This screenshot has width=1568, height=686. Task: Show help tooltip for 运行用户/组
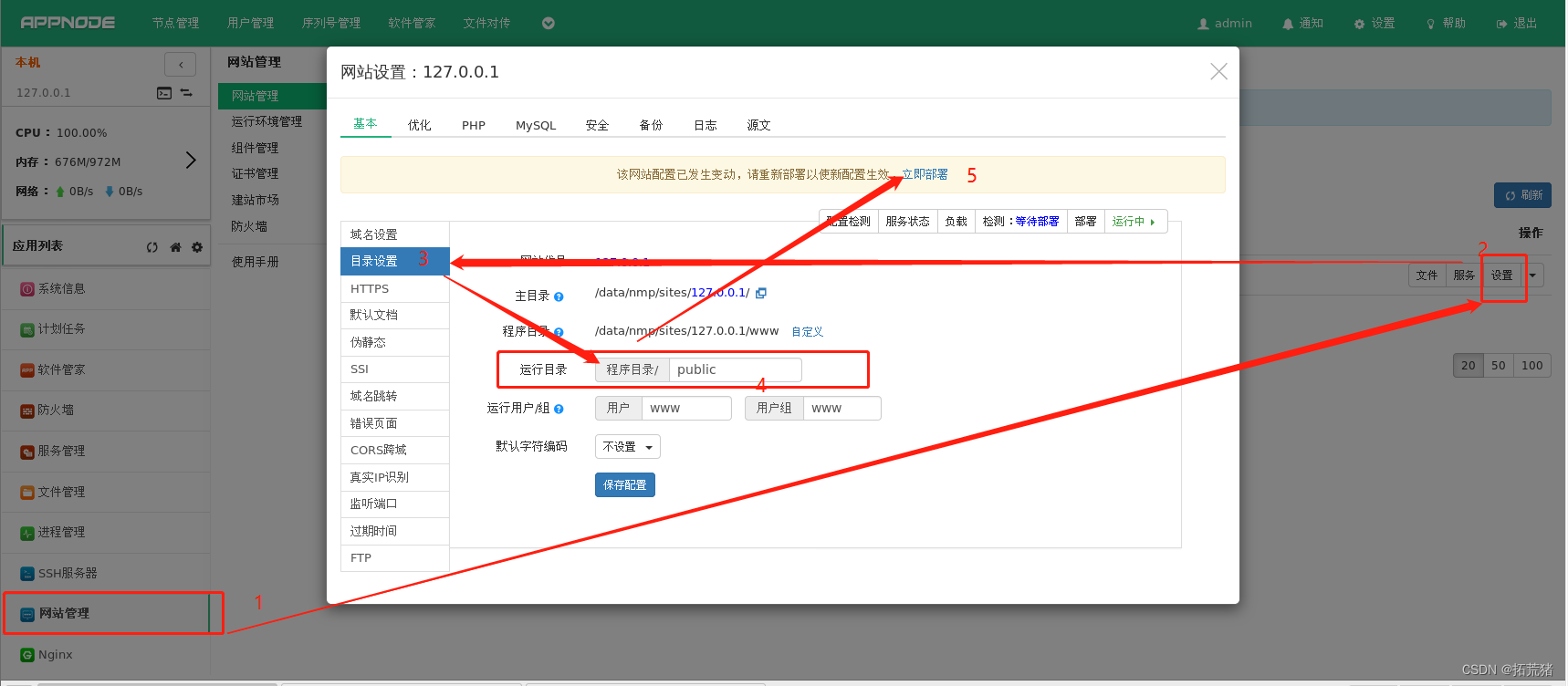pos(559,409)
